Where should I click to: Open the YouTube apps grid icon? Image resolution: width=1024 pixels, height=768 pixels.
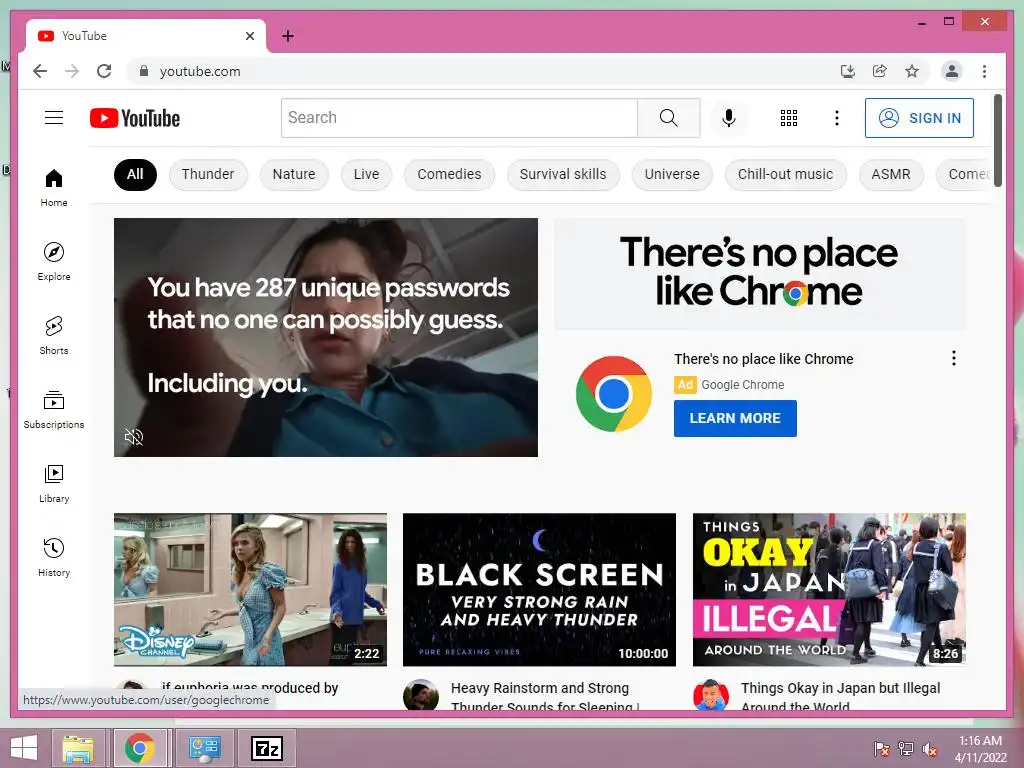[788, 118]
